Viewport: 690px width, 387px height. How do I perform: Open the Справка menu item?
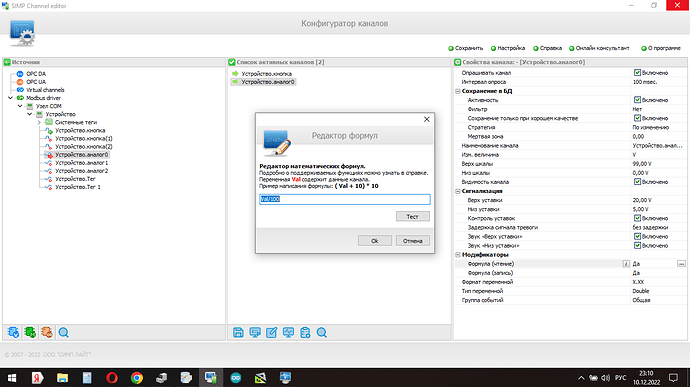[x=547, y=48]
